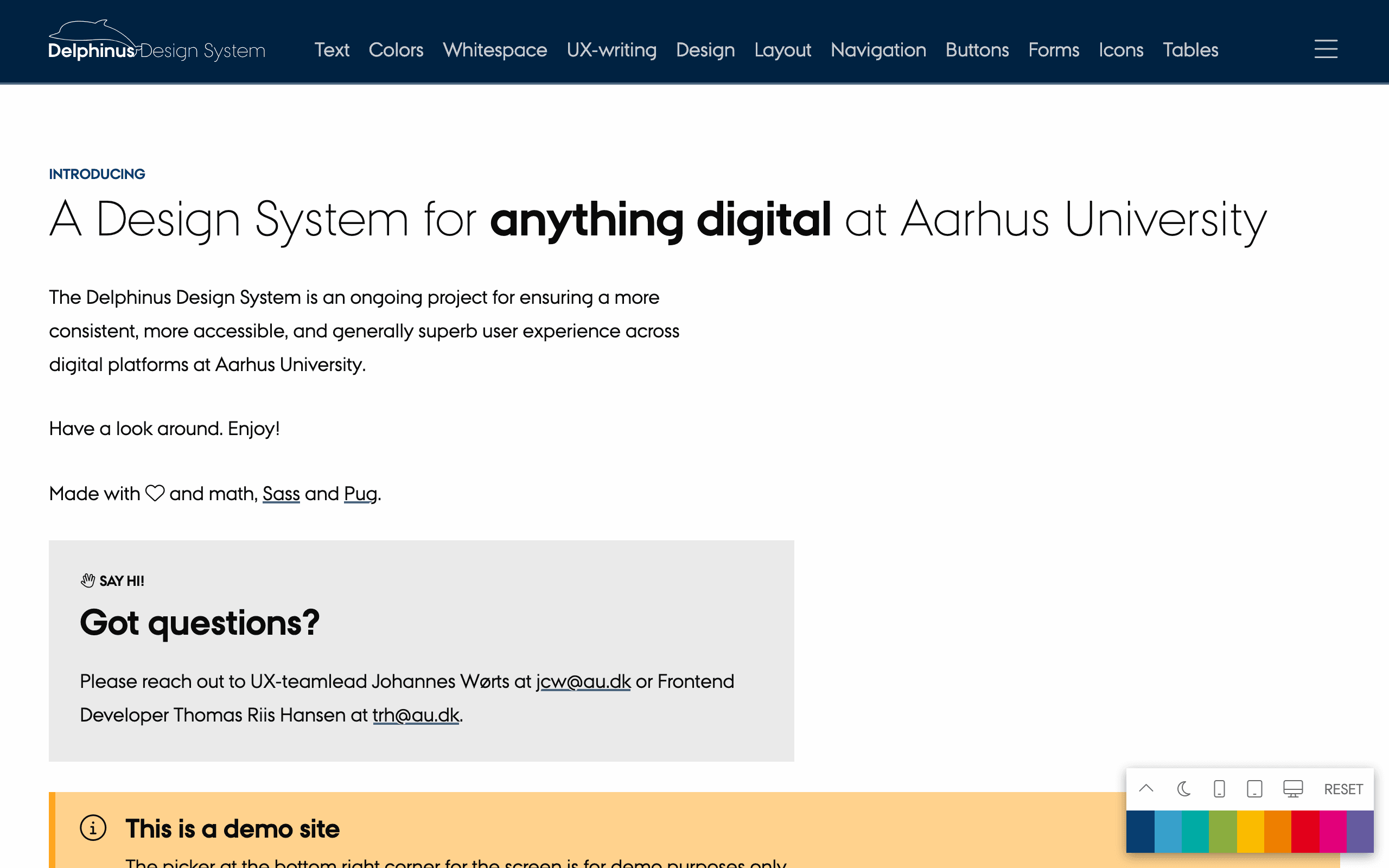
Task: Click the INTRODUCING label
Action: 97,174
